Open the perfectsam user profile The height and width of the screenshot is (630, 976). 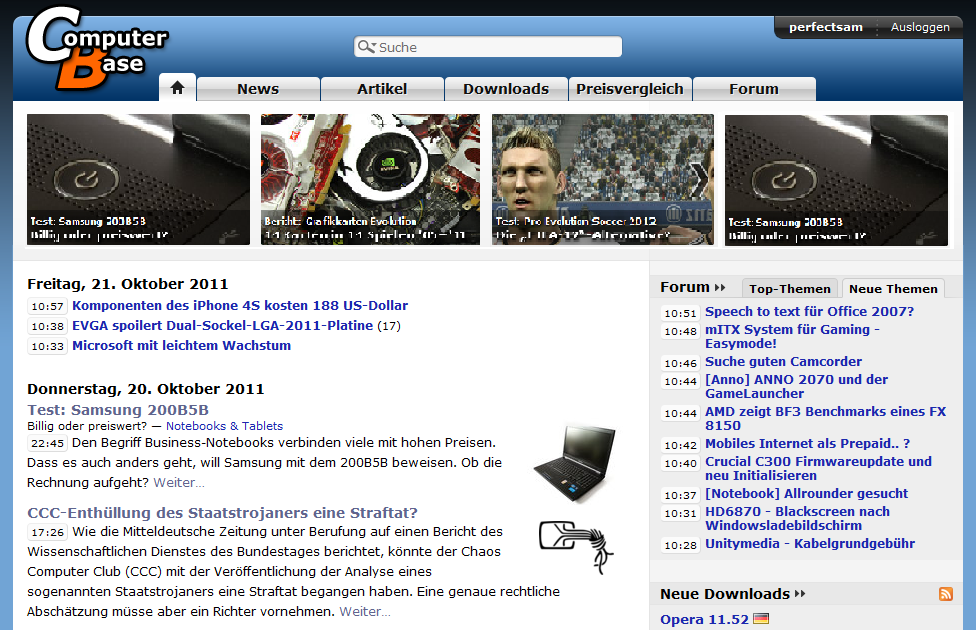(825, 27)
